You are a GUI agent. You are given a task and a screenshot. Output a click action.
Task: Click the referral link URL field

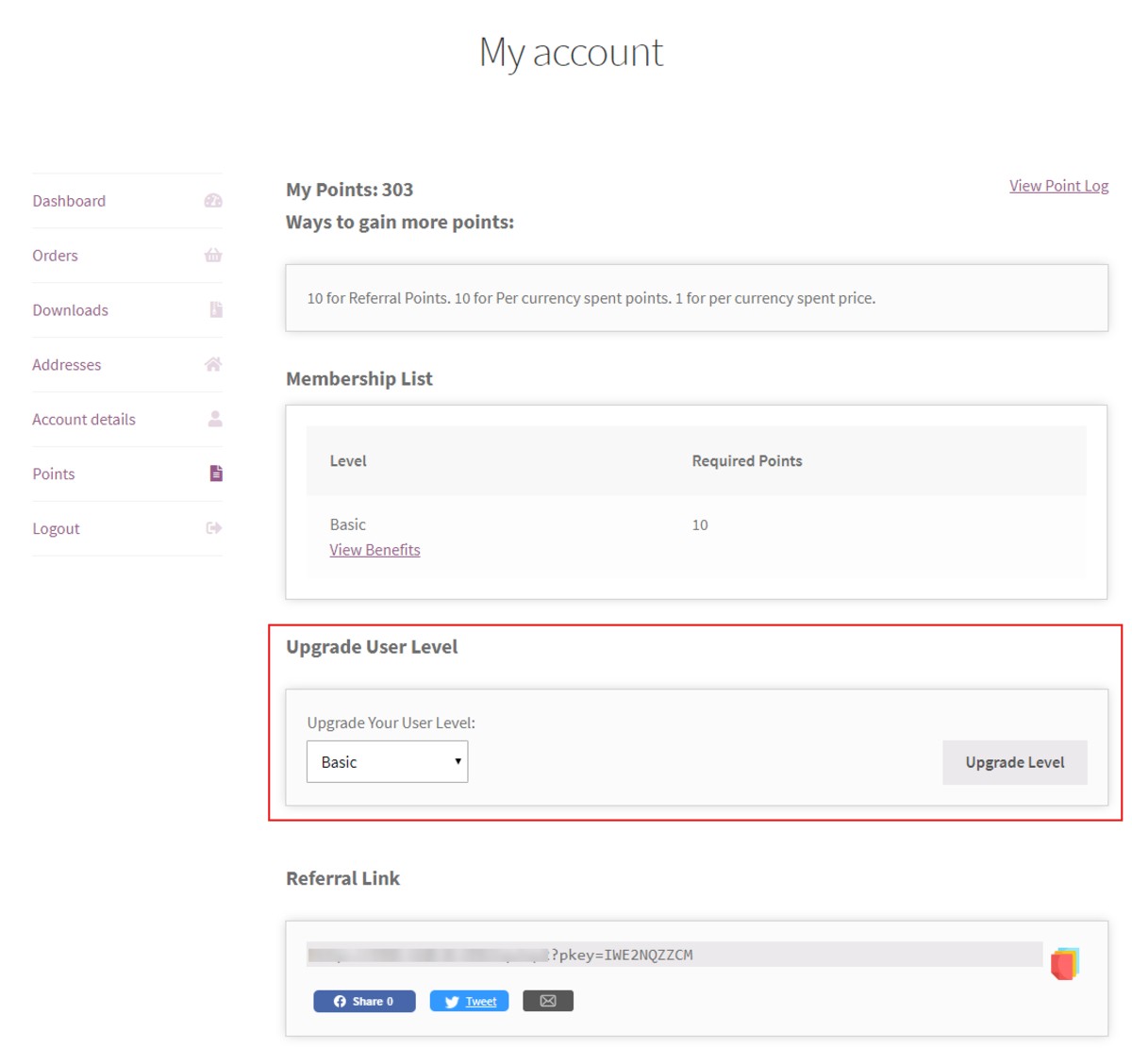click(x=674, y=955)
